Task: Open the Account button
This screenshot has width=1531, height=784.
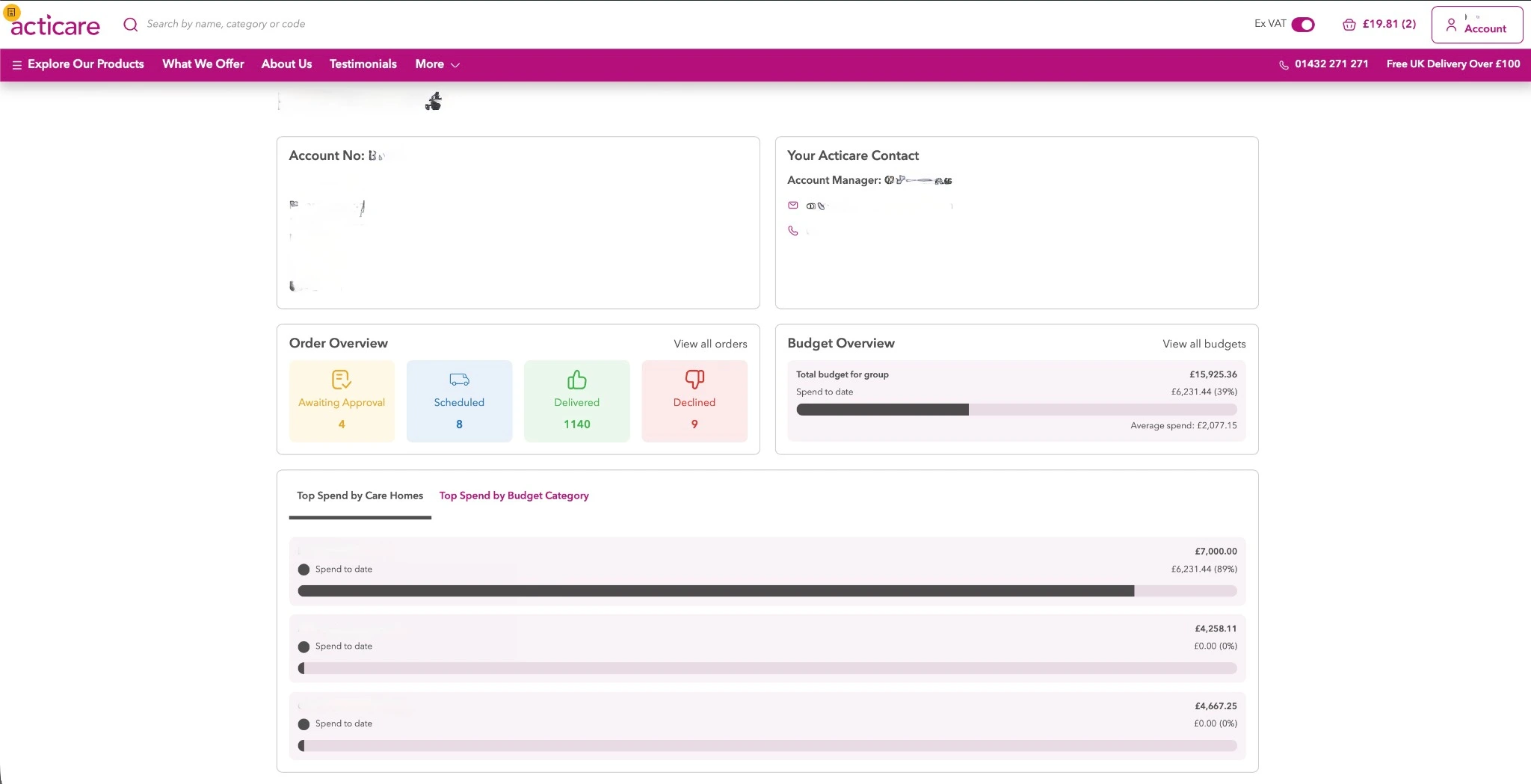Action: coord(1477,25)
